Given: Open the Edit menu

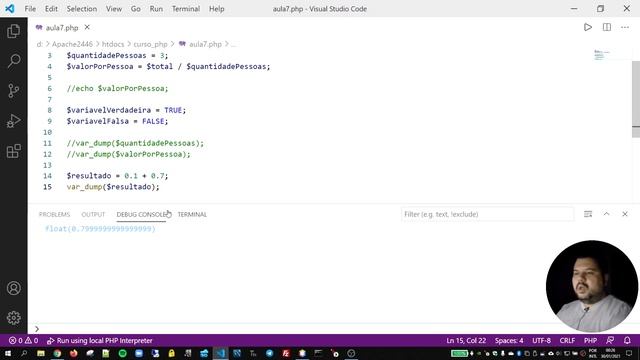Looking at the screenshot, I should click(x=51, y=9).
